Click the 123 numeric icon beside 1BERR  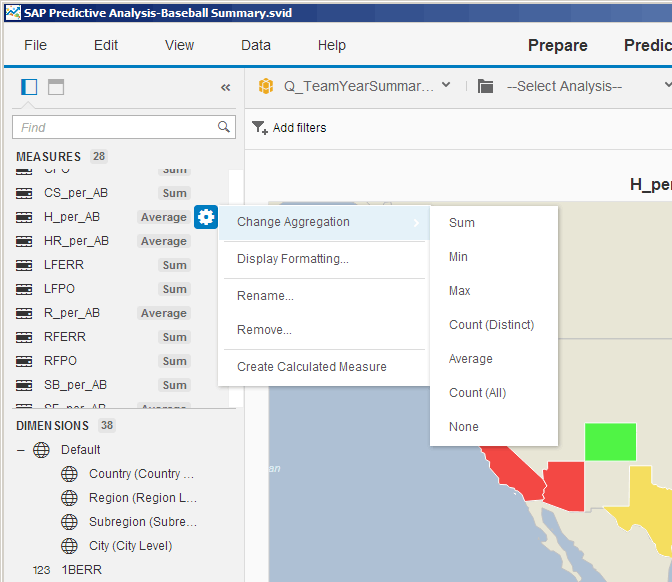coord(41,570)
